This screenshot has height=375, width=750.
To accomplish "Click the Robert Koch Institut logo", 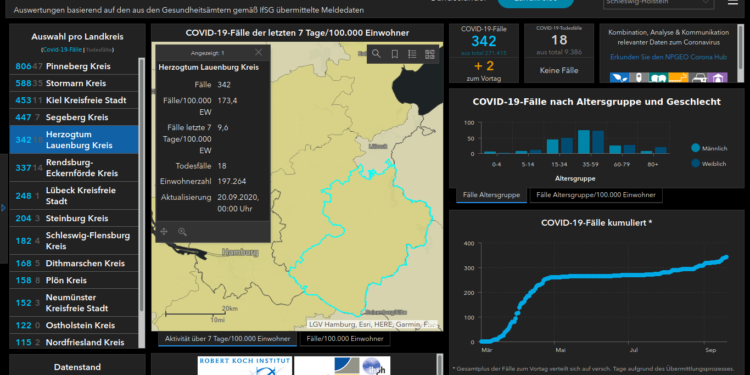I will [244, 366].
